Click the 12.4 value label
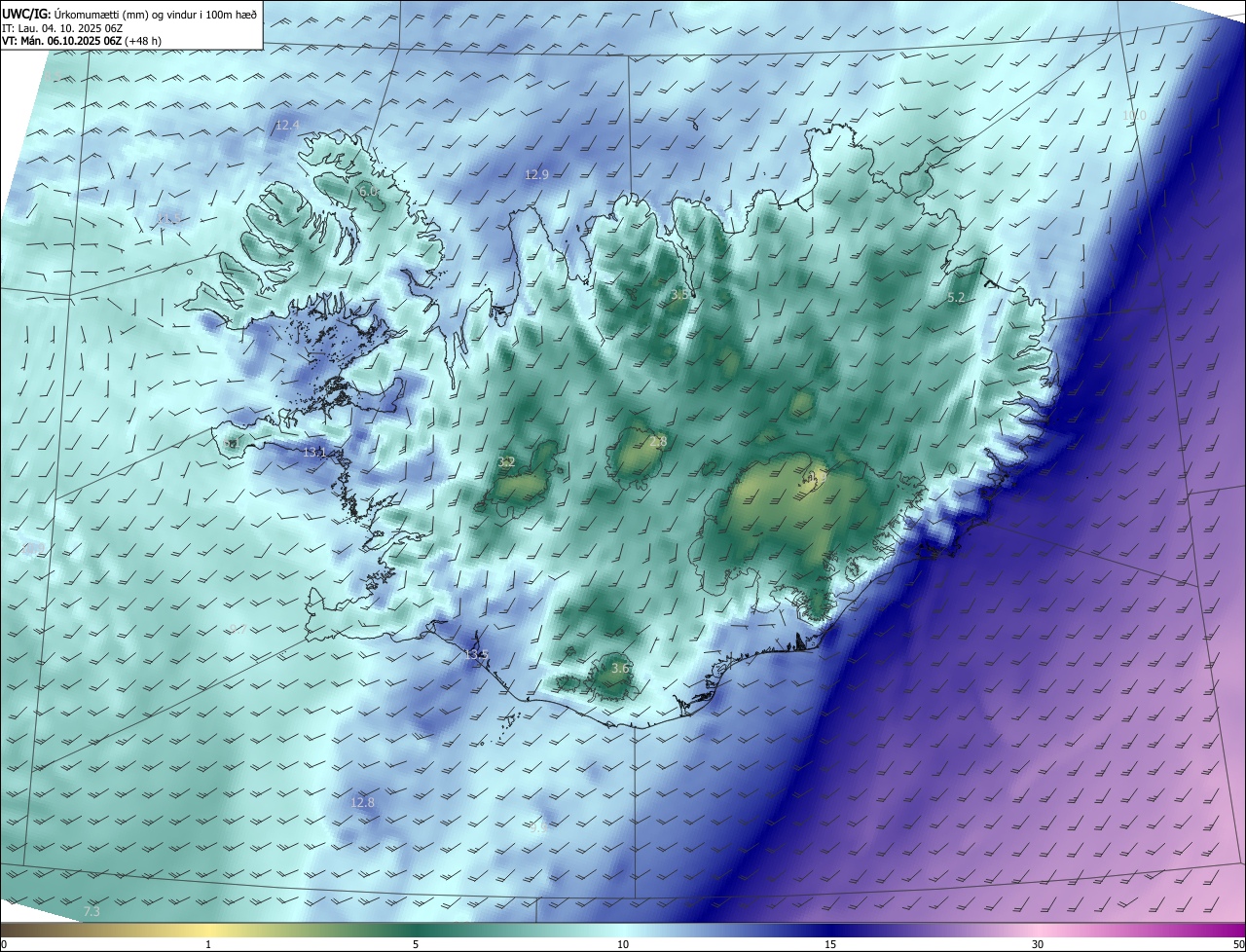The image size is (1246, 952). (287, 125)
